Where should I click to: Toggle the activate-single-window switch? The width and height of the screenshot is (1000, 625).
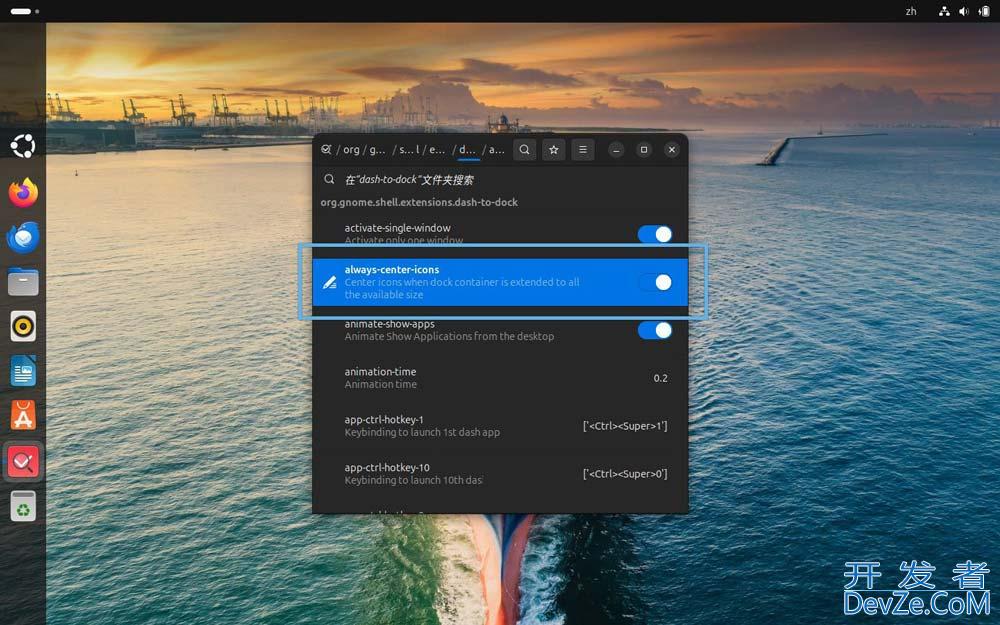655,234
